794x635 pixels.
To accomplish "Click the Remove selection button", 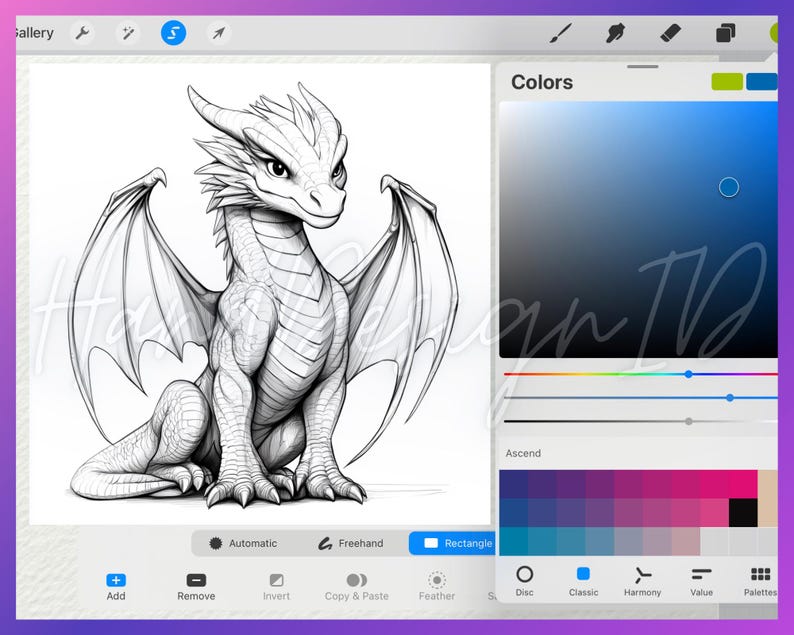I will (x=196, y=587).
